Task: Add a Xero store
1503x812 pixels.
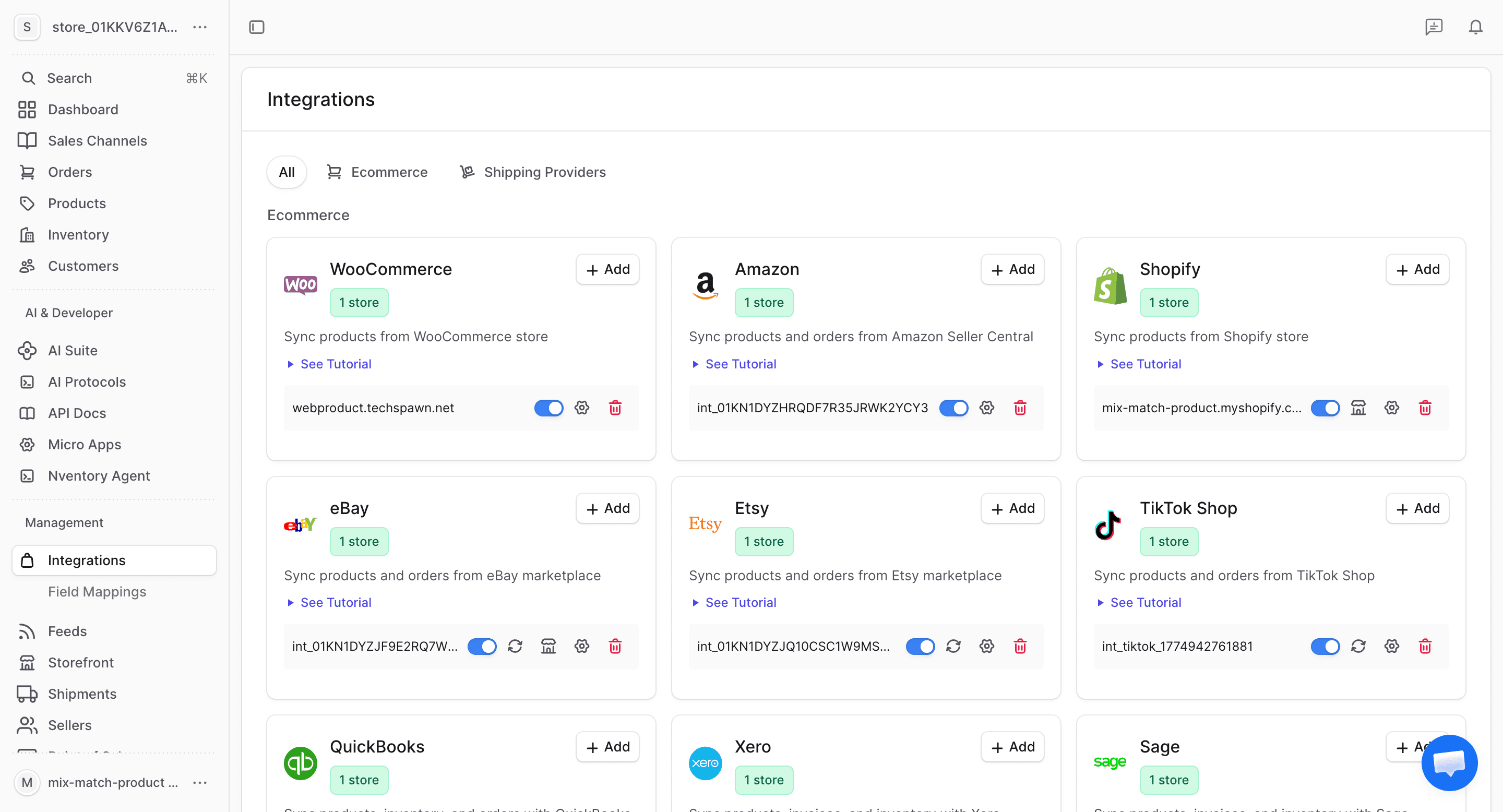Action: [1012, 747]
